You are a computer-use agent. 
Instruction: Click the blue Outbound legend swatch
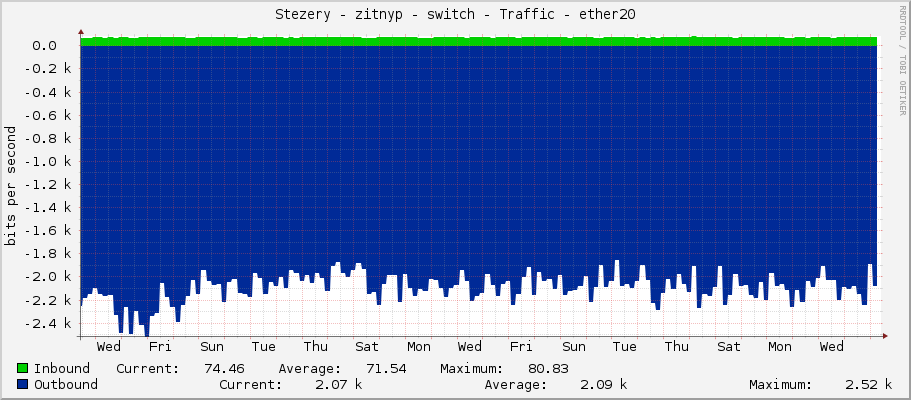(x=23, y=384)
